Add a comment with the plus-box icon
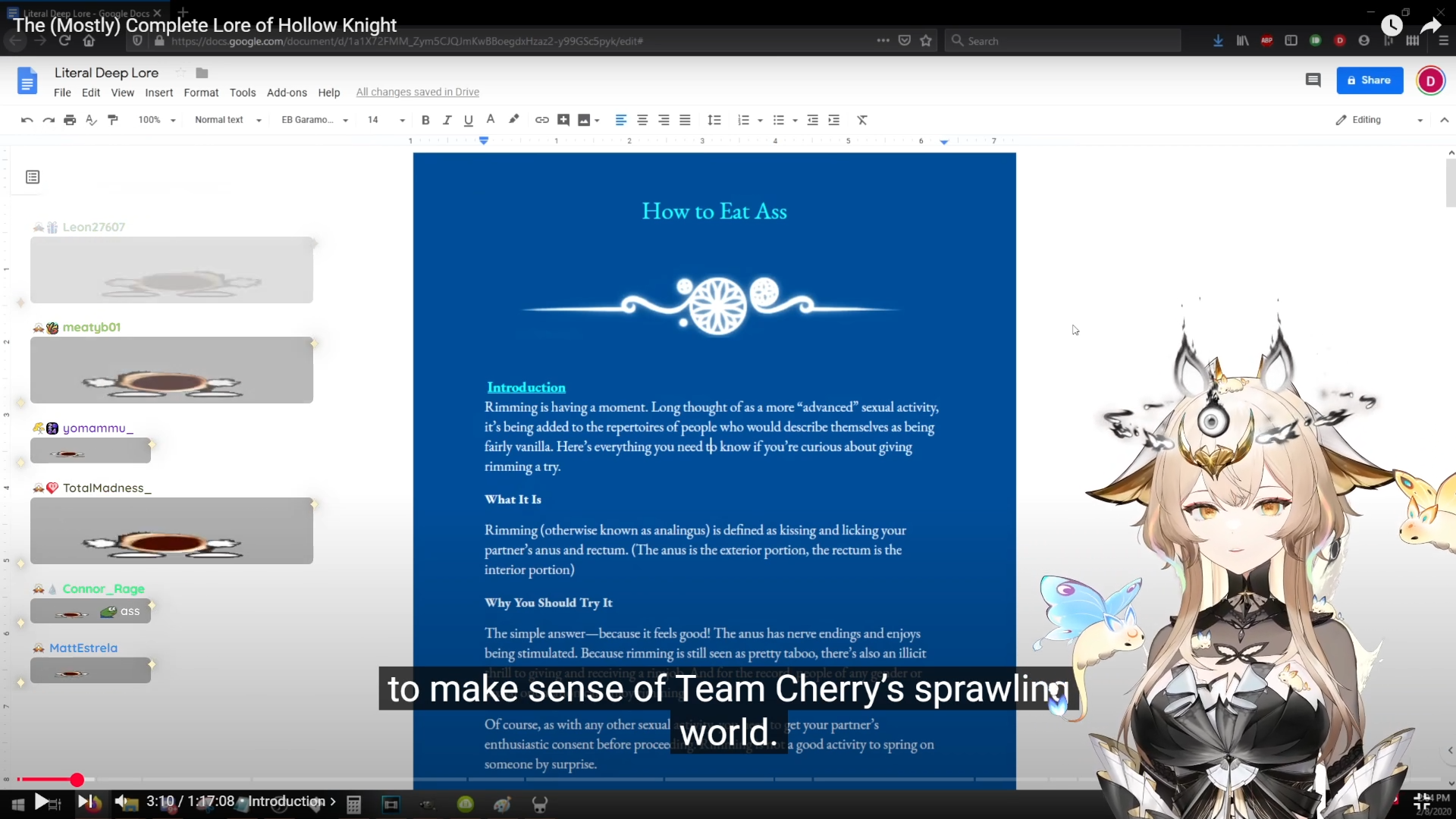The width and height of the screenshot is (1456, 819). [x=563, y=120]
